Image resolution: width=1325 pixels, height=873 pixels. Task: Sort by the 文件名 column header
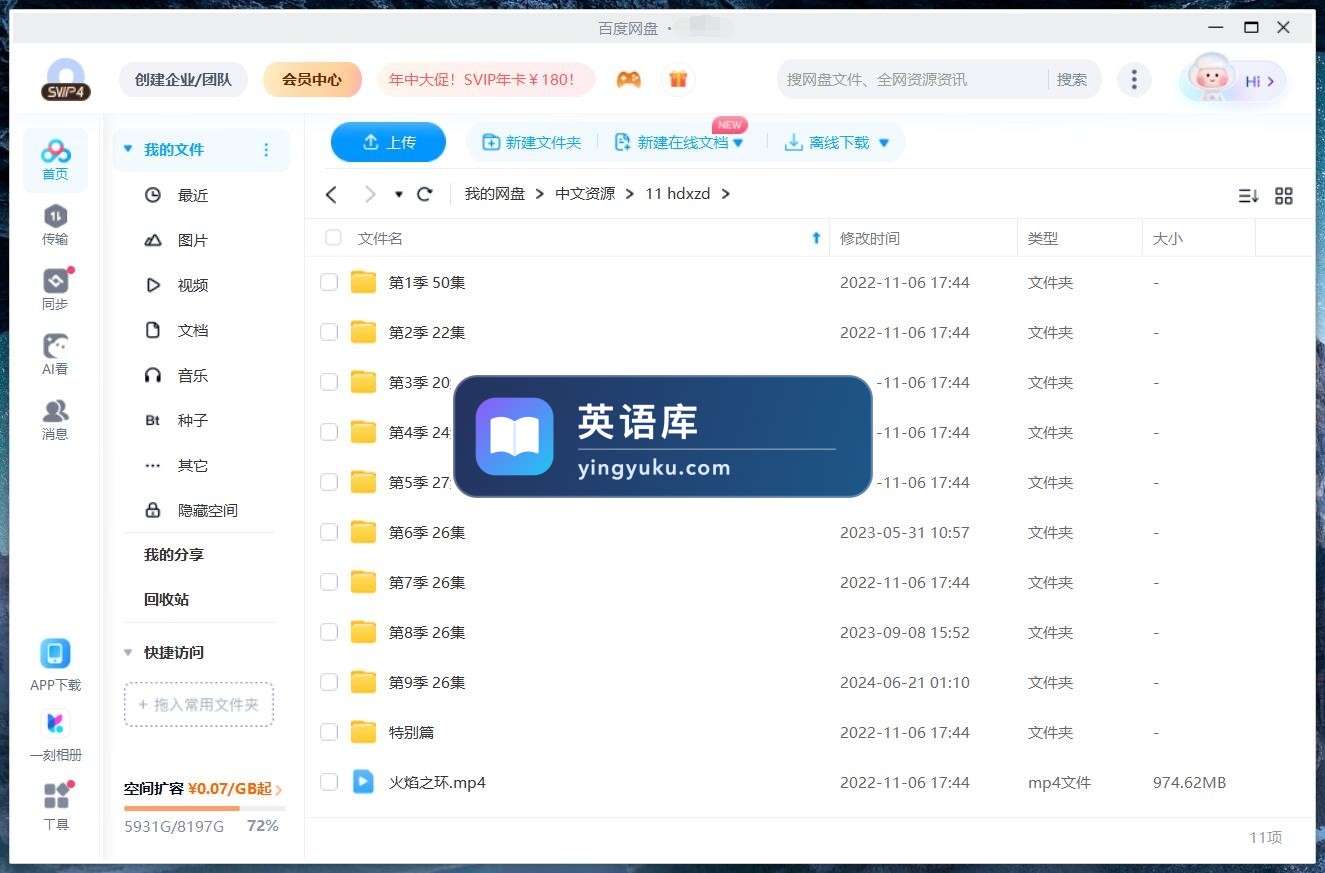coord(380,238)
